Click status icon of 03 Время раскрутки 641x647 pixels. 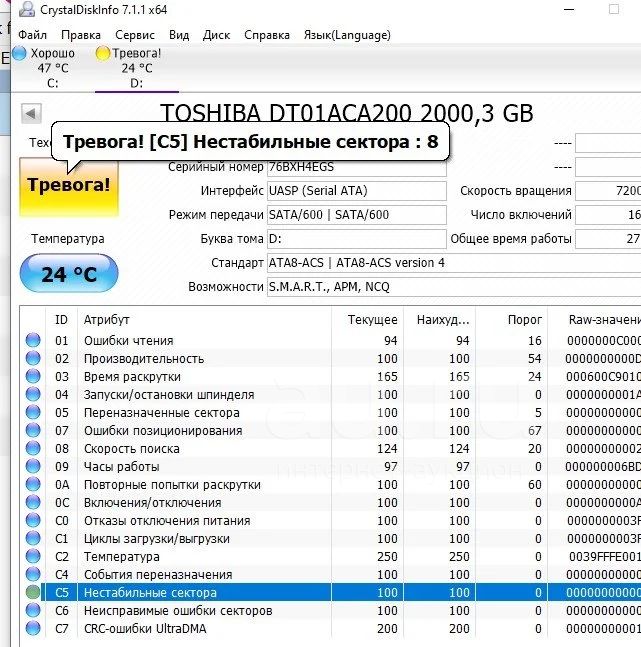click(x=33, y=376)
